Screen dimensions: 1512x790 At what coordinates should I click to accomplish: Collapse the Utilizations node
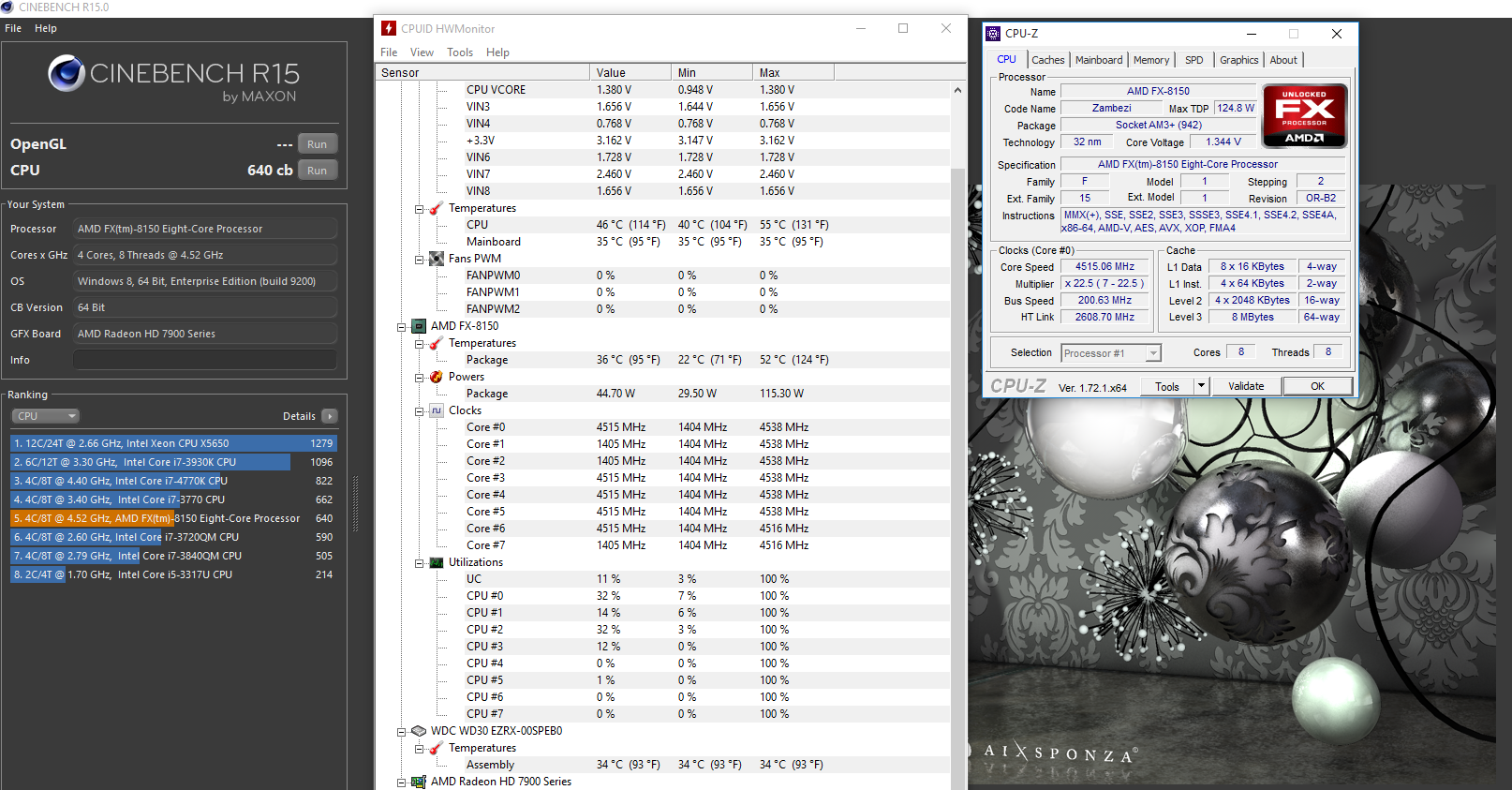point(419,563)
